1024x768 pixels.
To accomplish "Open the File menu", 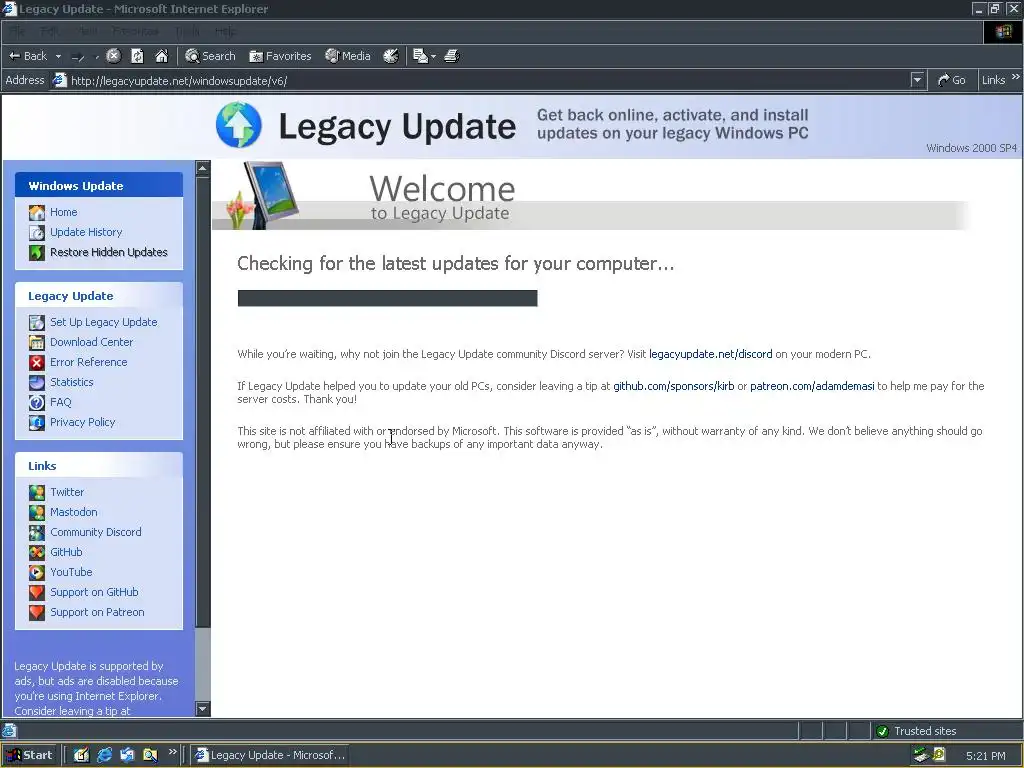I will tap(17, 31).
